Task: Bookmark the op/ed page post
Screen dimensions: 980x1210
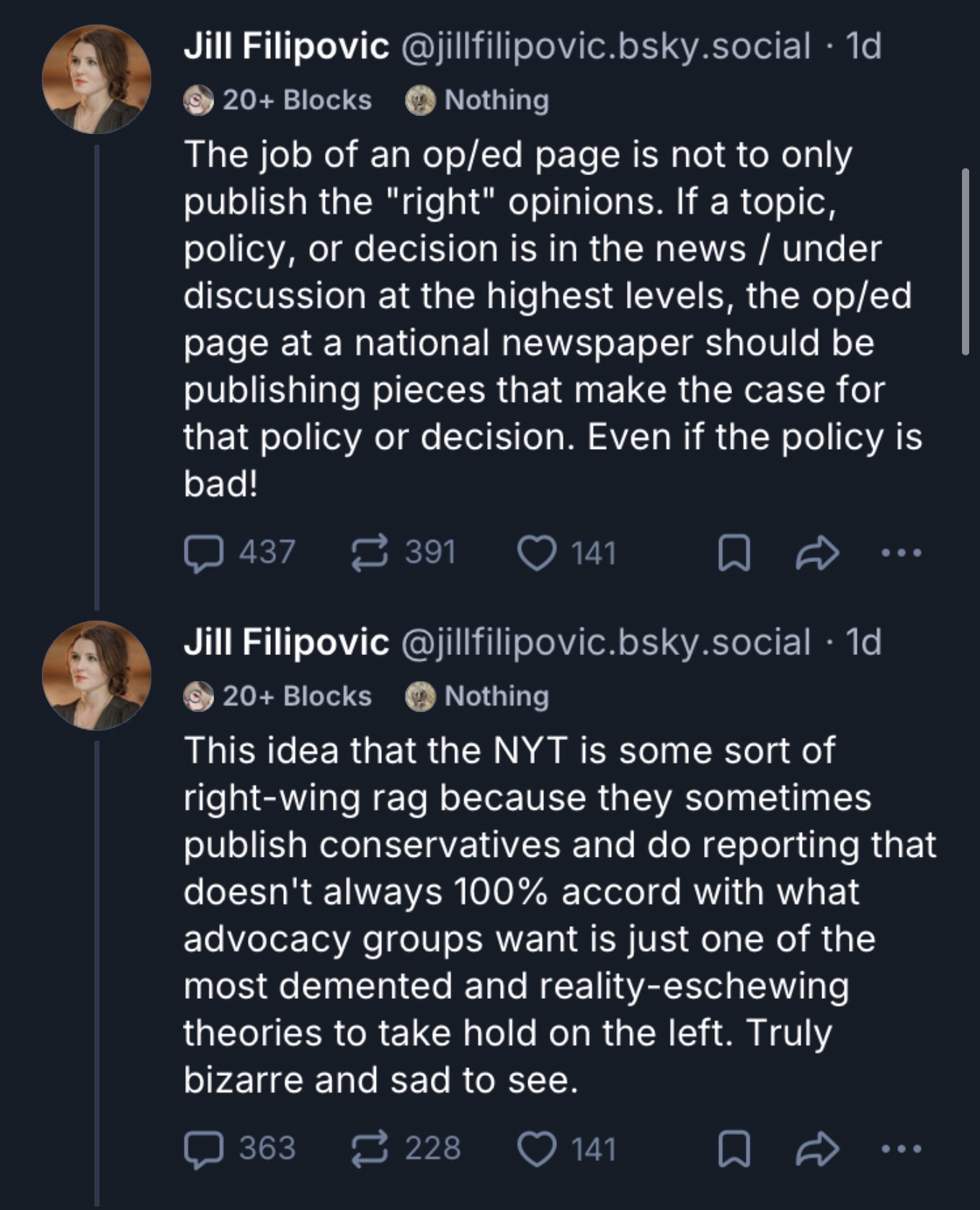Action: tap(734, 554)
